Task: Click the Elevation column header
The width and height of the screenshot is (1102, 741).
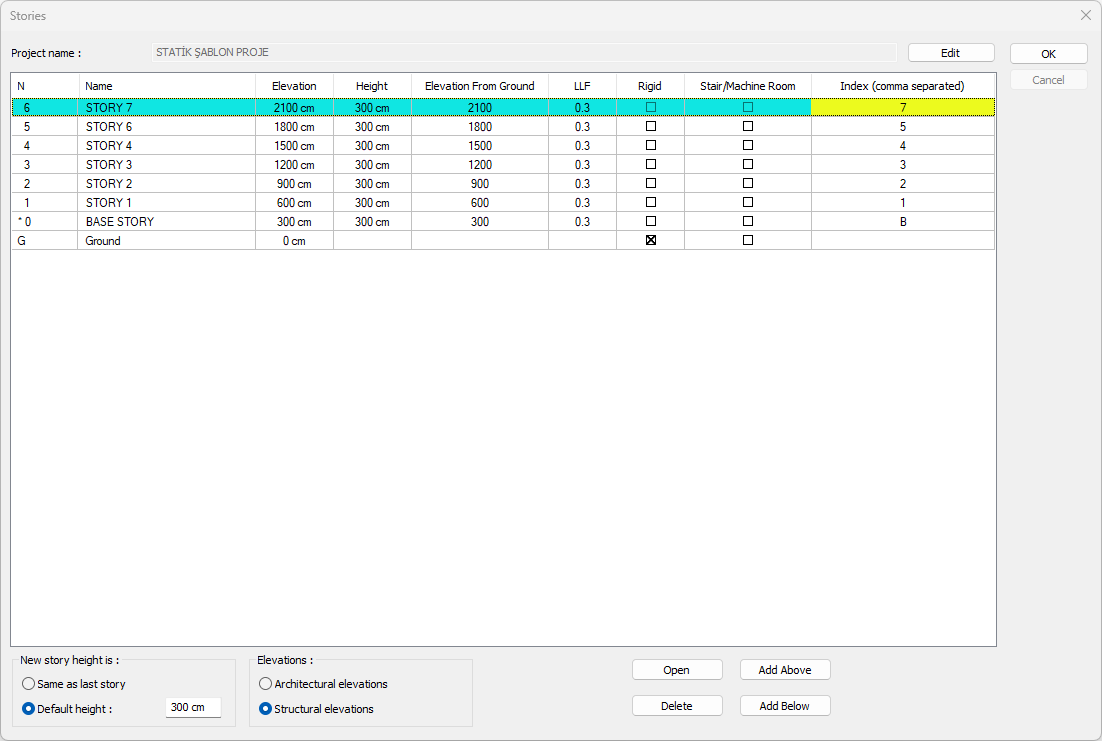Action: tap(294, 86)
